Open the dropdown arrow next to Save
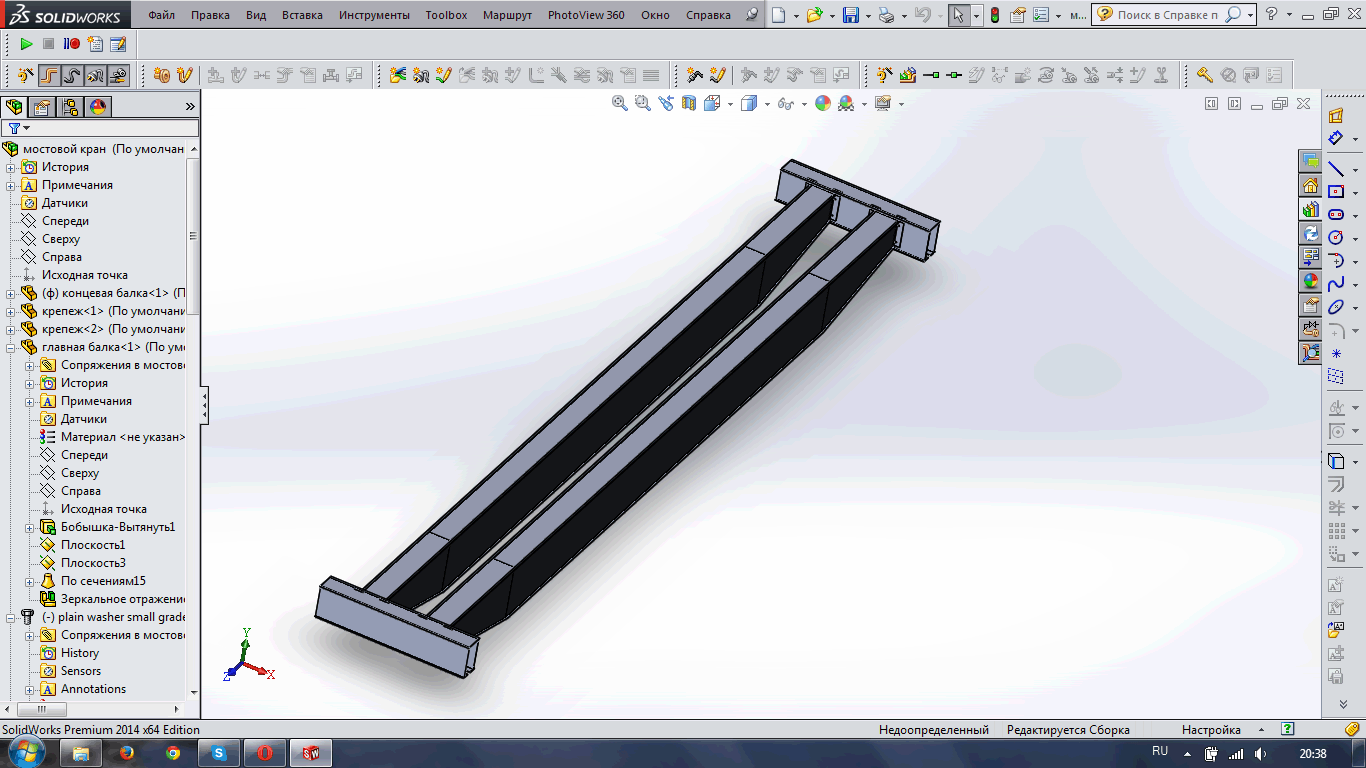The width and height of the screenshot is (1366, 768). [868, 16]
